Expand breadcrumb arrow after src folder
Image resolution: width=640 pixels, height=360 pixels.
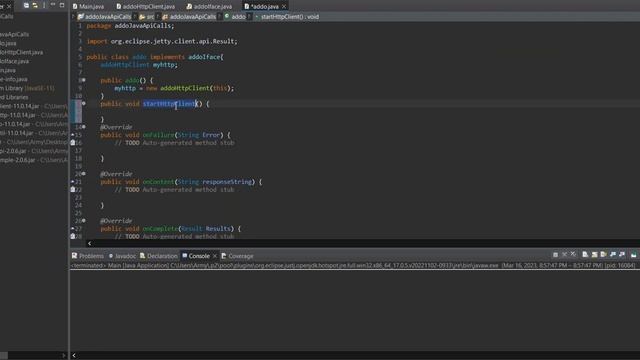point(158,17)
